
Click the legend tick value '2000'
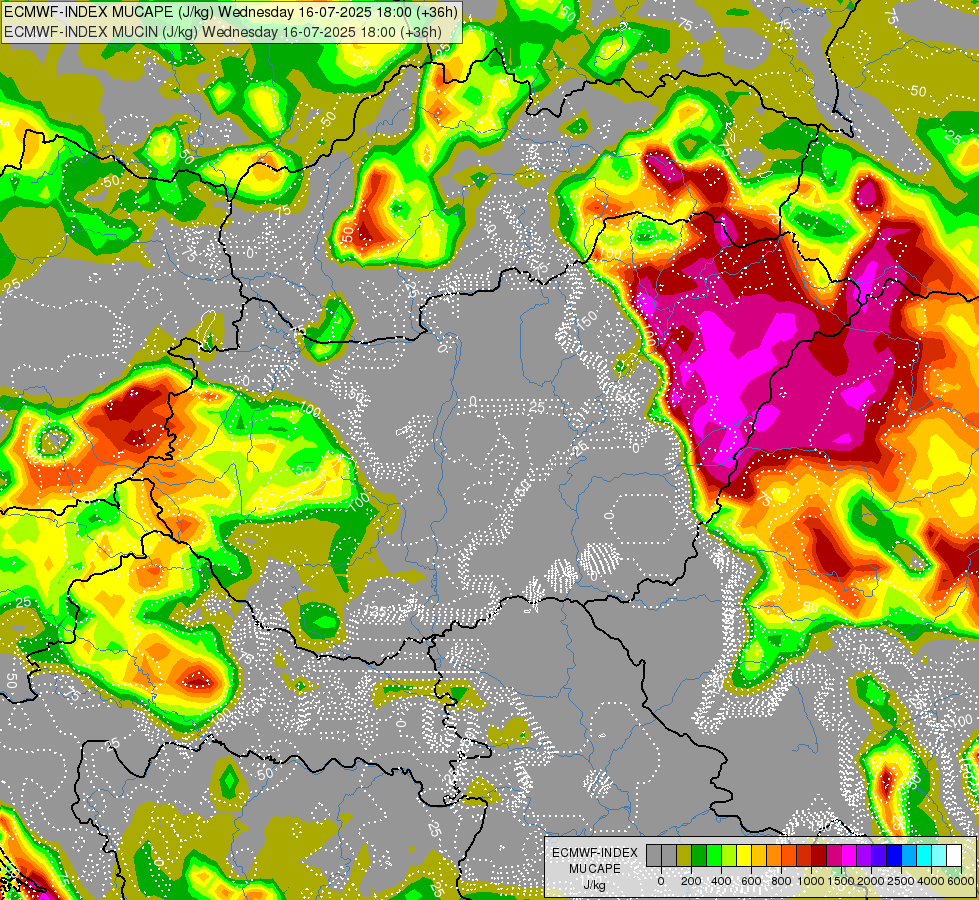click(872, 881)
